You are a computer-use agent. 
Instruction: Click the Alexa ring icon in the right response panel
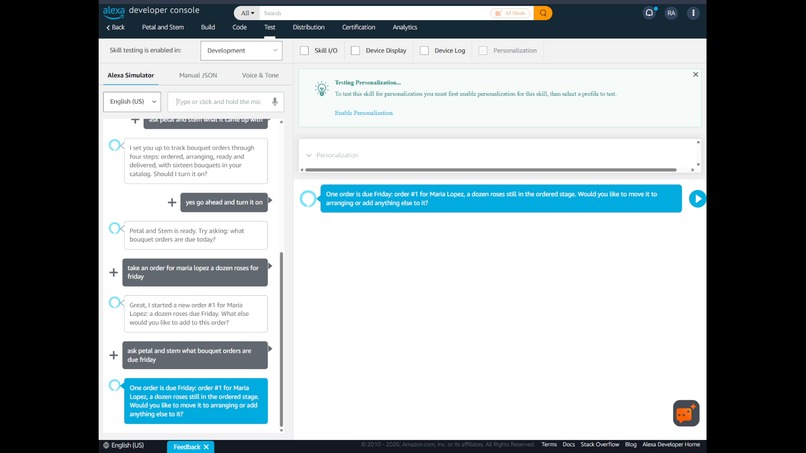point(308,198)
